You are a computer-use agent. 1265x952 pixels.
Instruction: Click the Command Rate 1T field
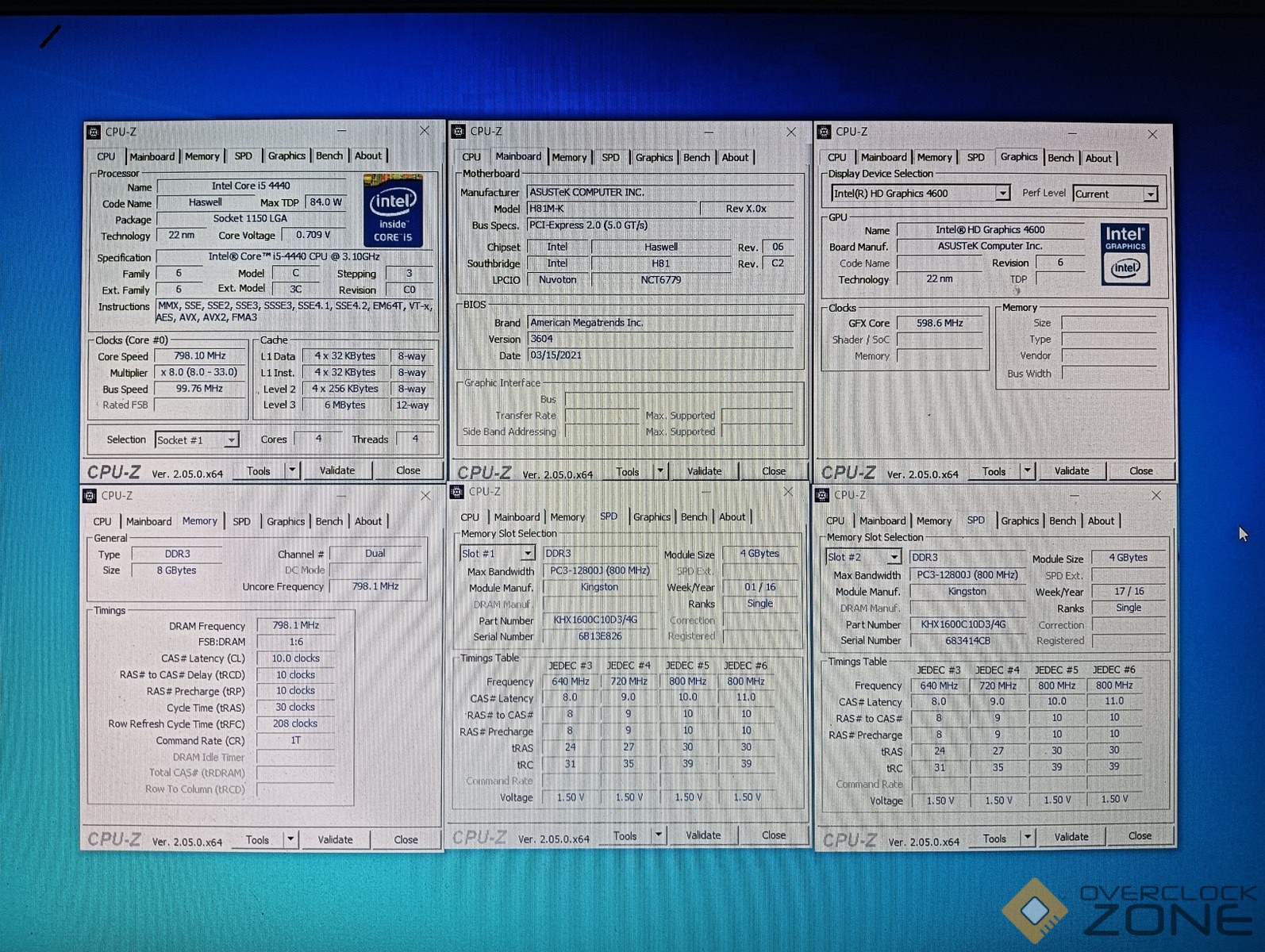[296, 740]
